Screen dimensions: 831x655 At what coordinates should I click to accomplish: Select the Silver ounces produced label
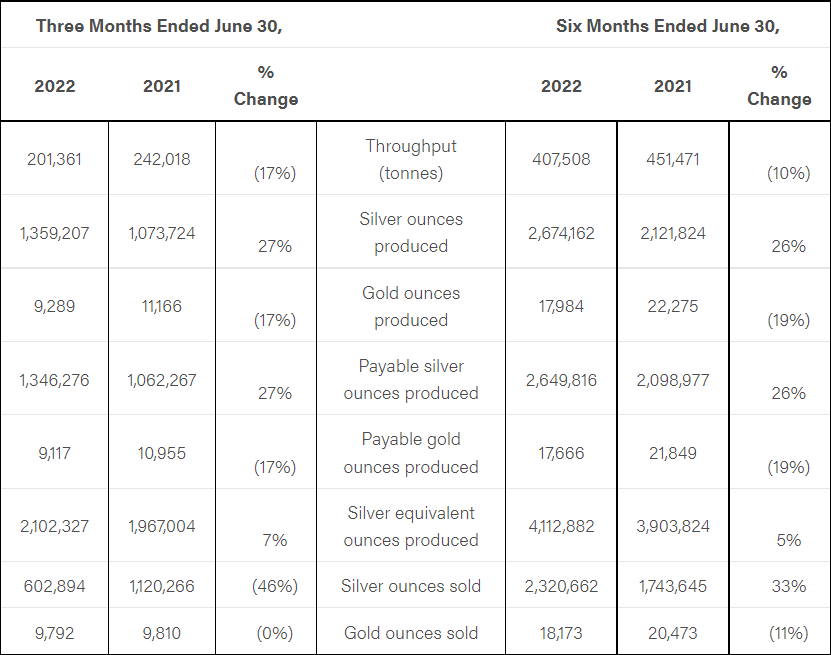[411, 232]
